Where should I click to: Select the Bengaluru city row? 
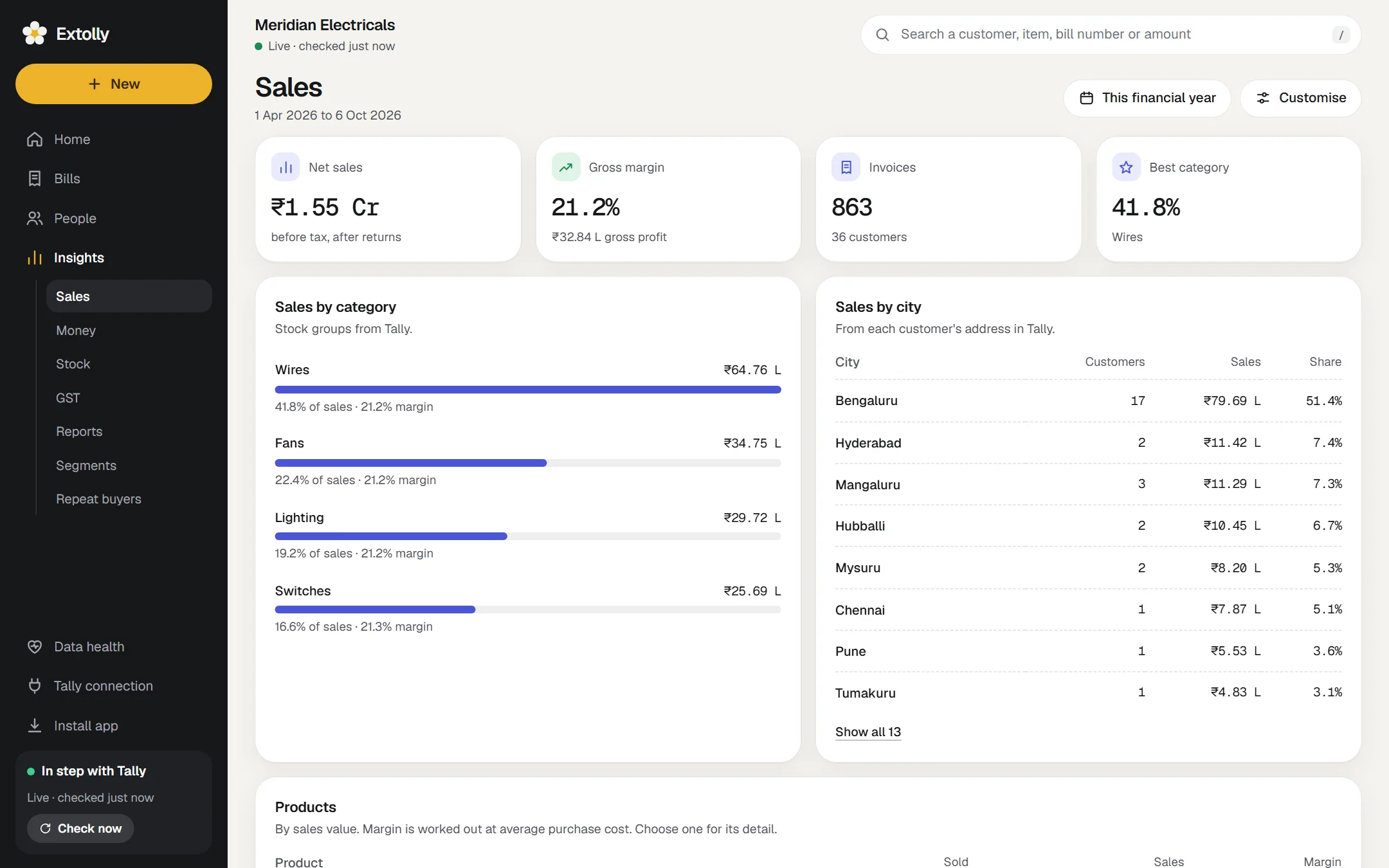(1088, 401)
